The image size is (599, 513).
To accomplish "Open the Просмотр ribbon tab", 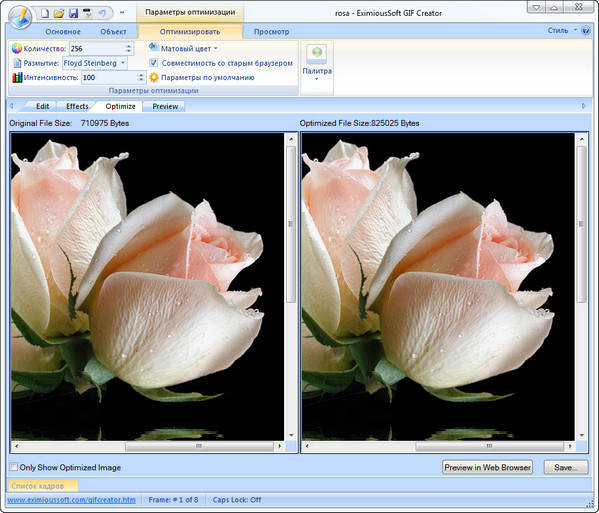I will pos(272,32).
